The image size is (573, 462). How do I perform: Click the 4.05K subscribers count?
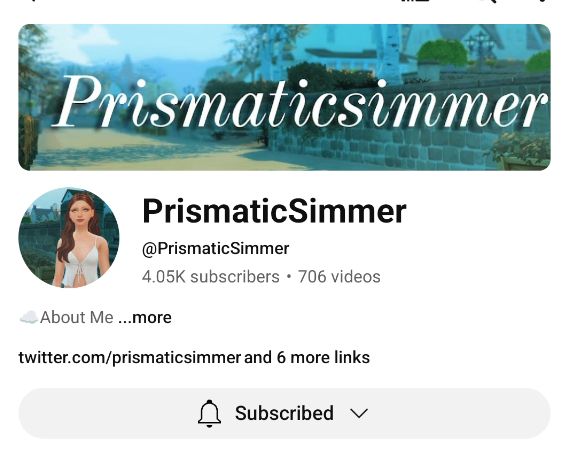coord(210,277)
